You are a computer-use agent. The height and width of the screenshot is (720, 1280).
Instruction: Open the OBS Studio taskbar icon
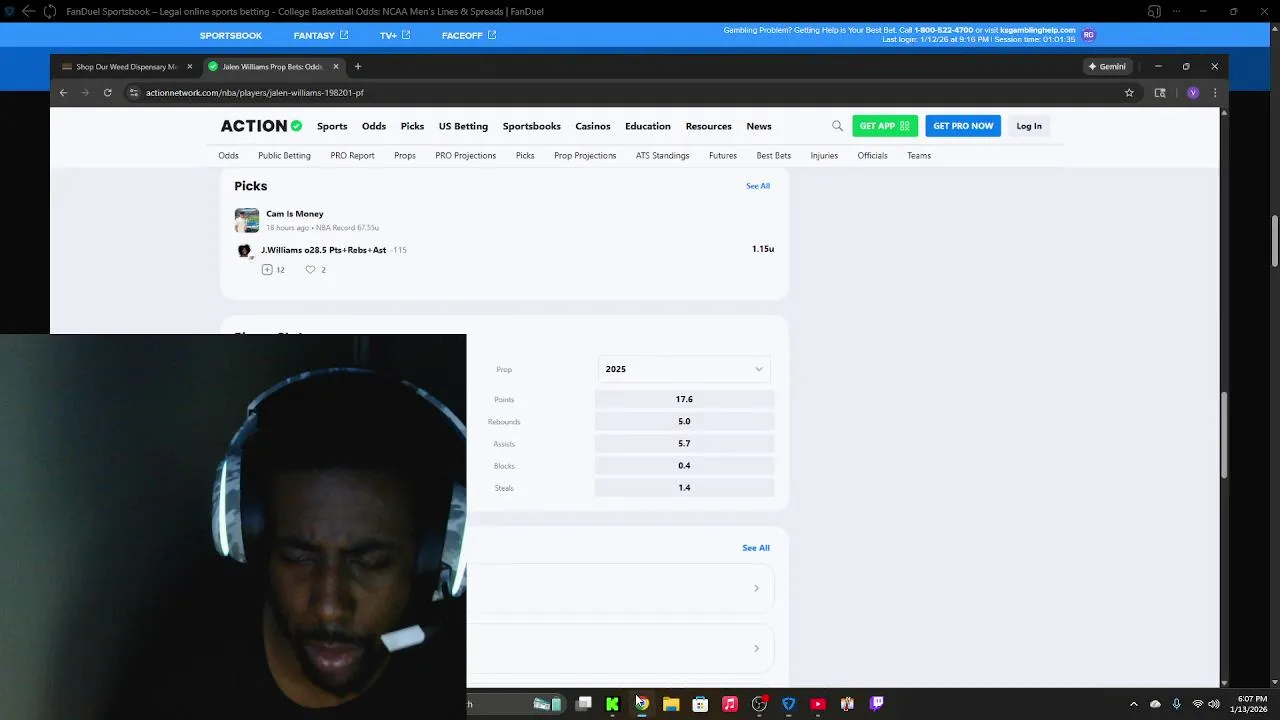(x=759, y=704)
